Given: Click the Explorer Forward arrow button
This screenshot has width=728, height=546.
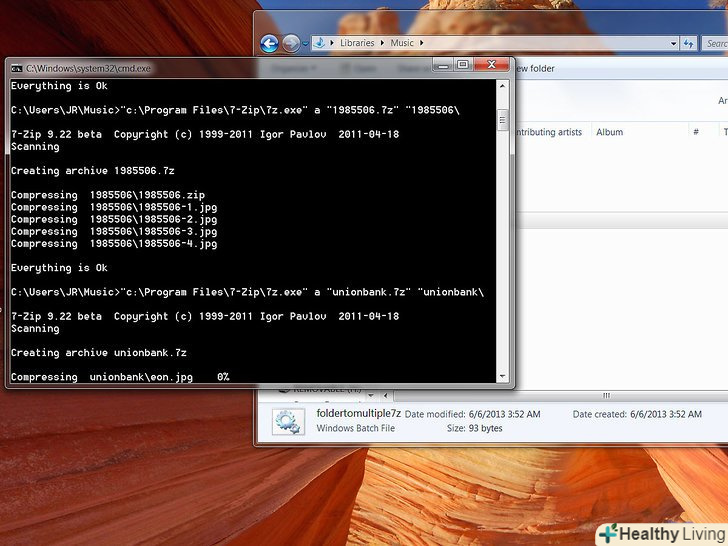Looking at the screenshot, I should pos(290,44).
